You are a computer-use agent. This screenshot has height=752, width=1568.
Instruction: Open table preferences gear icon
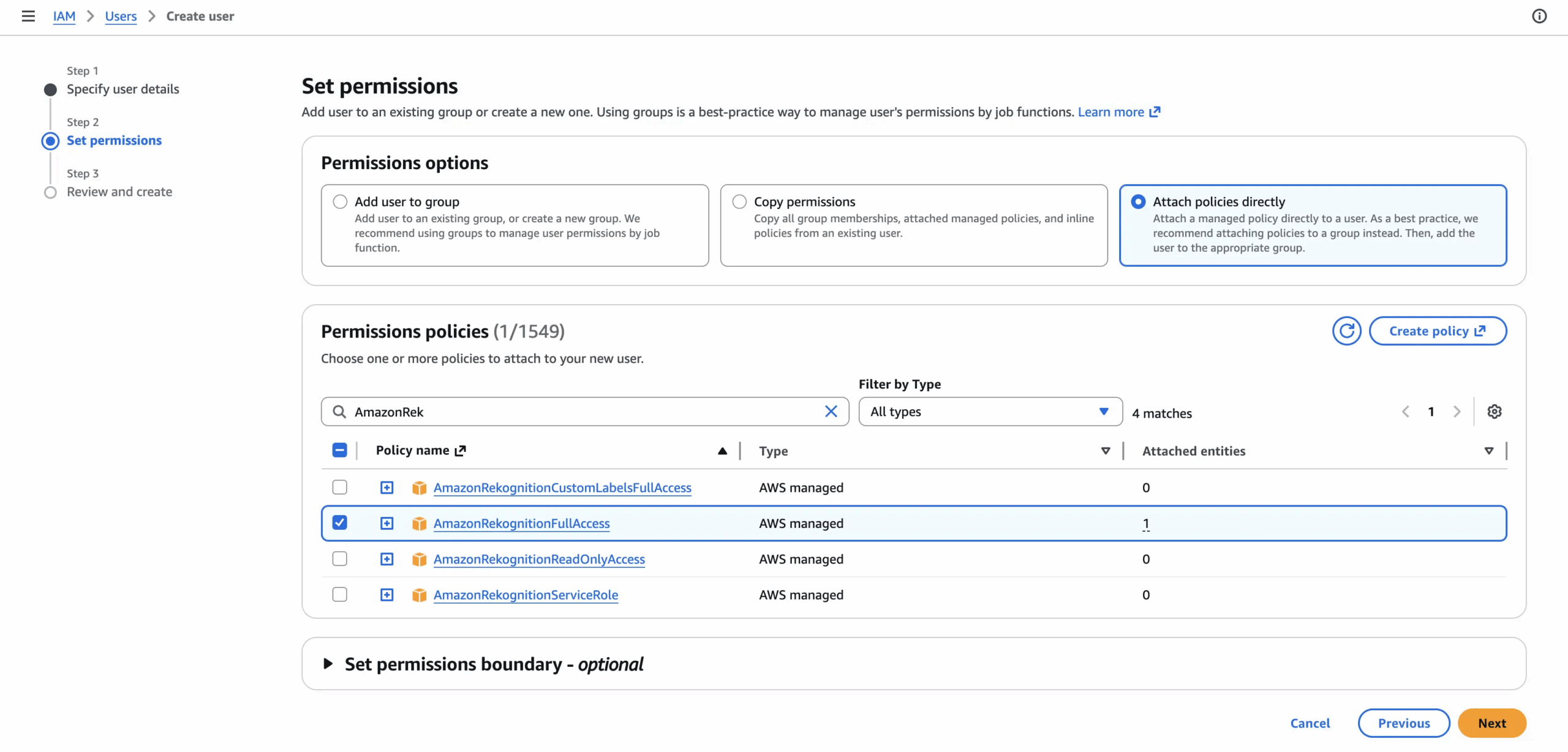pos(1494,412)
